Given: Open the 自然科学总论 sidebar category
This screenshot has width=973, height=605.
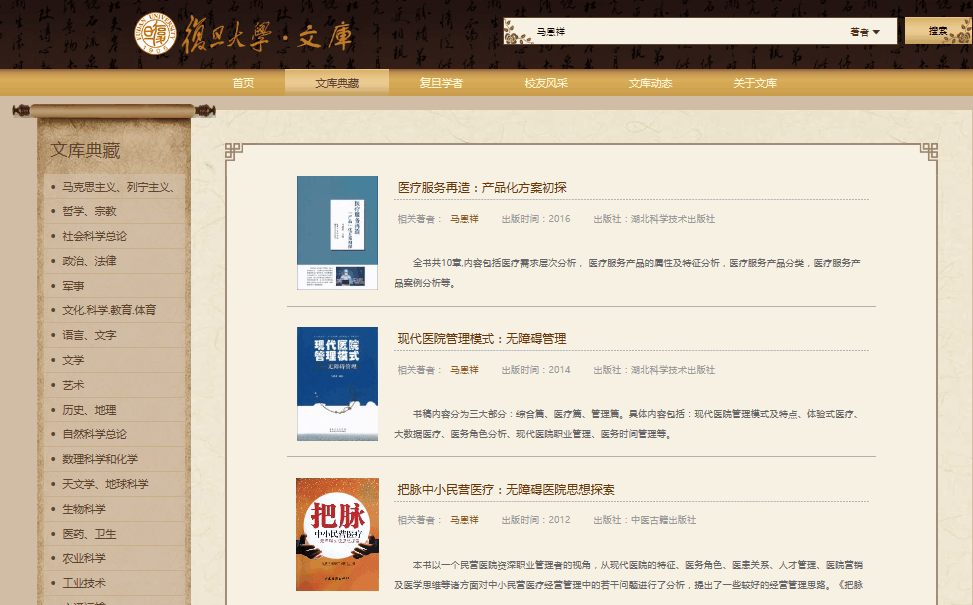Looking at the screenshot, I should click(x=94, y=434).
